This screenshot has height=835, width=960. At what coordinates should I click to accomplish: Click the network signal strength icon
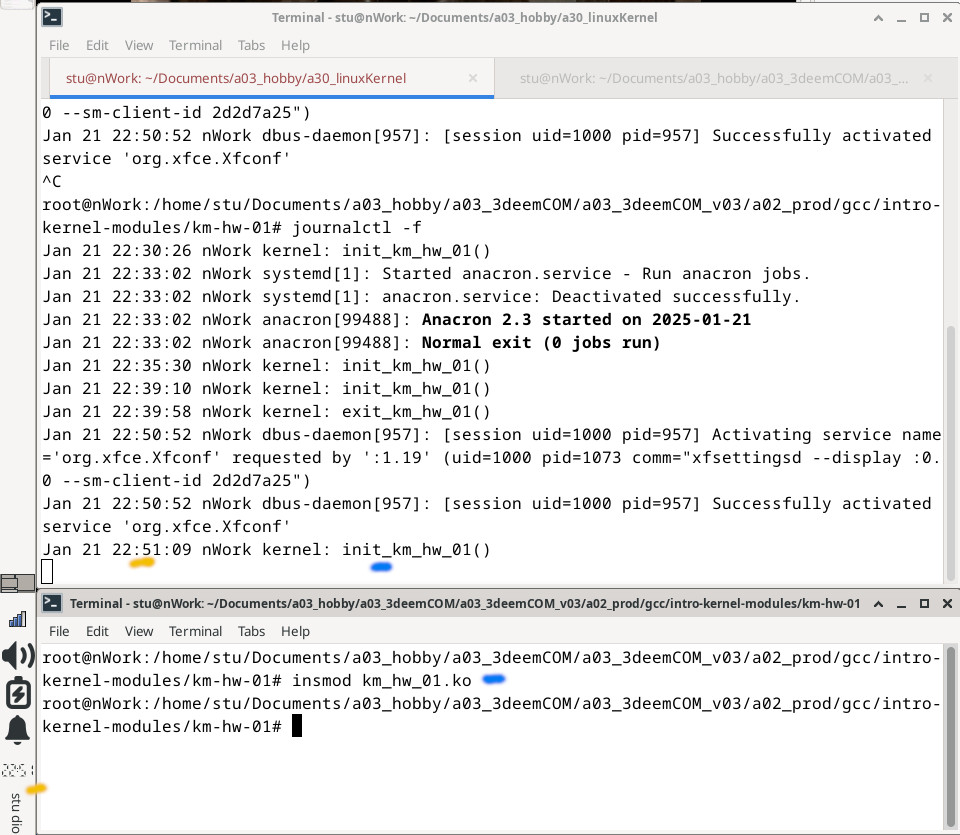coord(18,619)
